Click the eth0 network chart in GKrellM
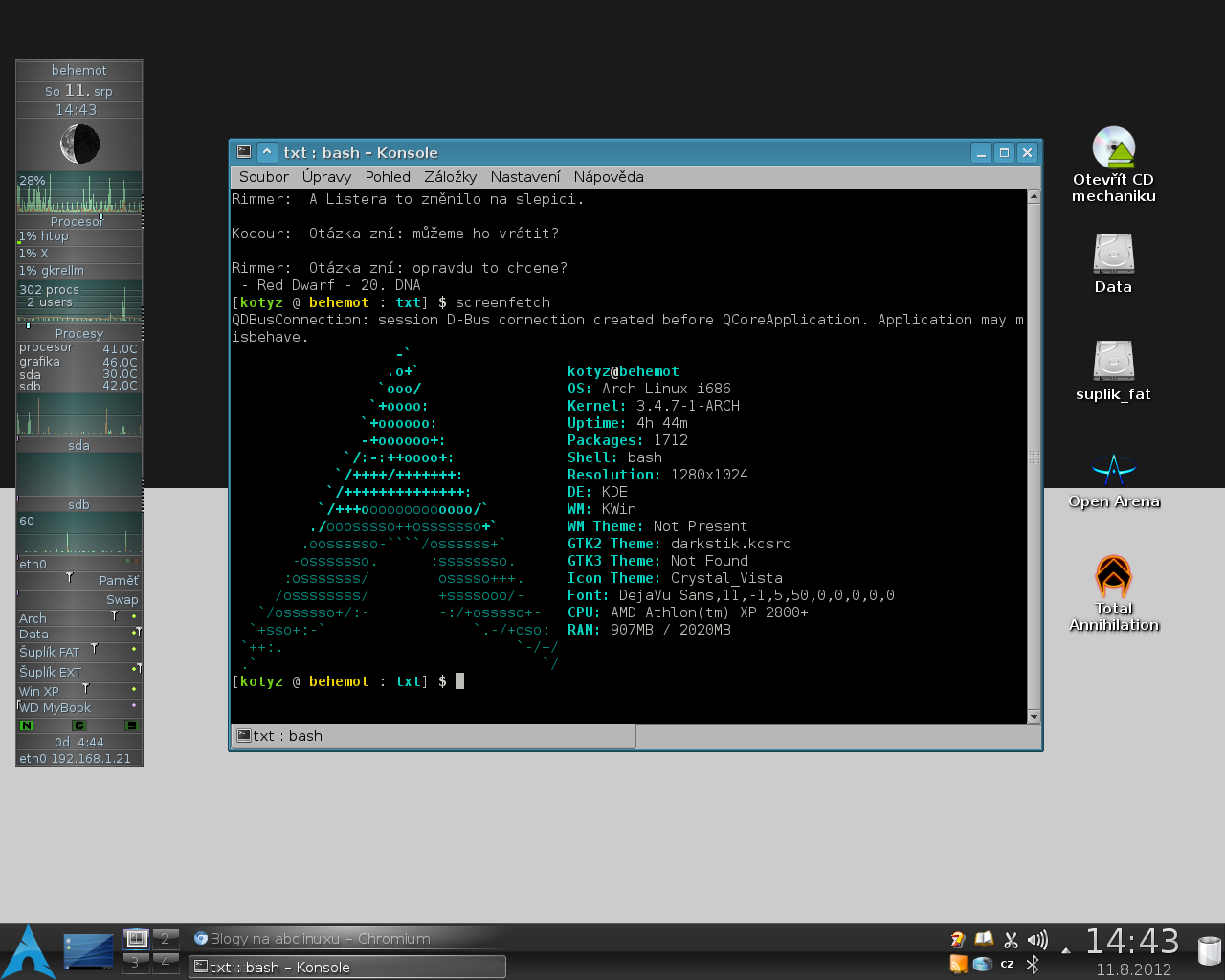The height and width of the screenshot is (980, 1225). point(79,533)
